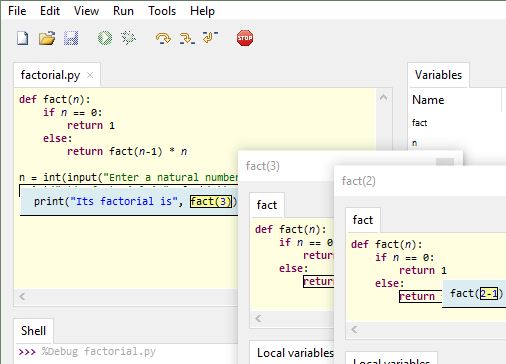Run current script with green play icon
The width and height of the screenshot is (506, 364).
tap(105, 38)
